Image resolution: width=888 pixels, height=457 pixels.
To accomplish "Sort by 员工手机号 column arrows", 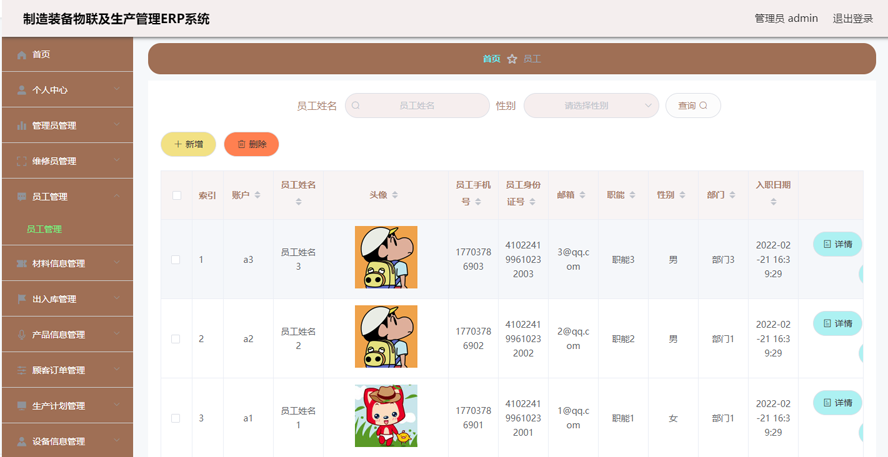I will (478, 202).
